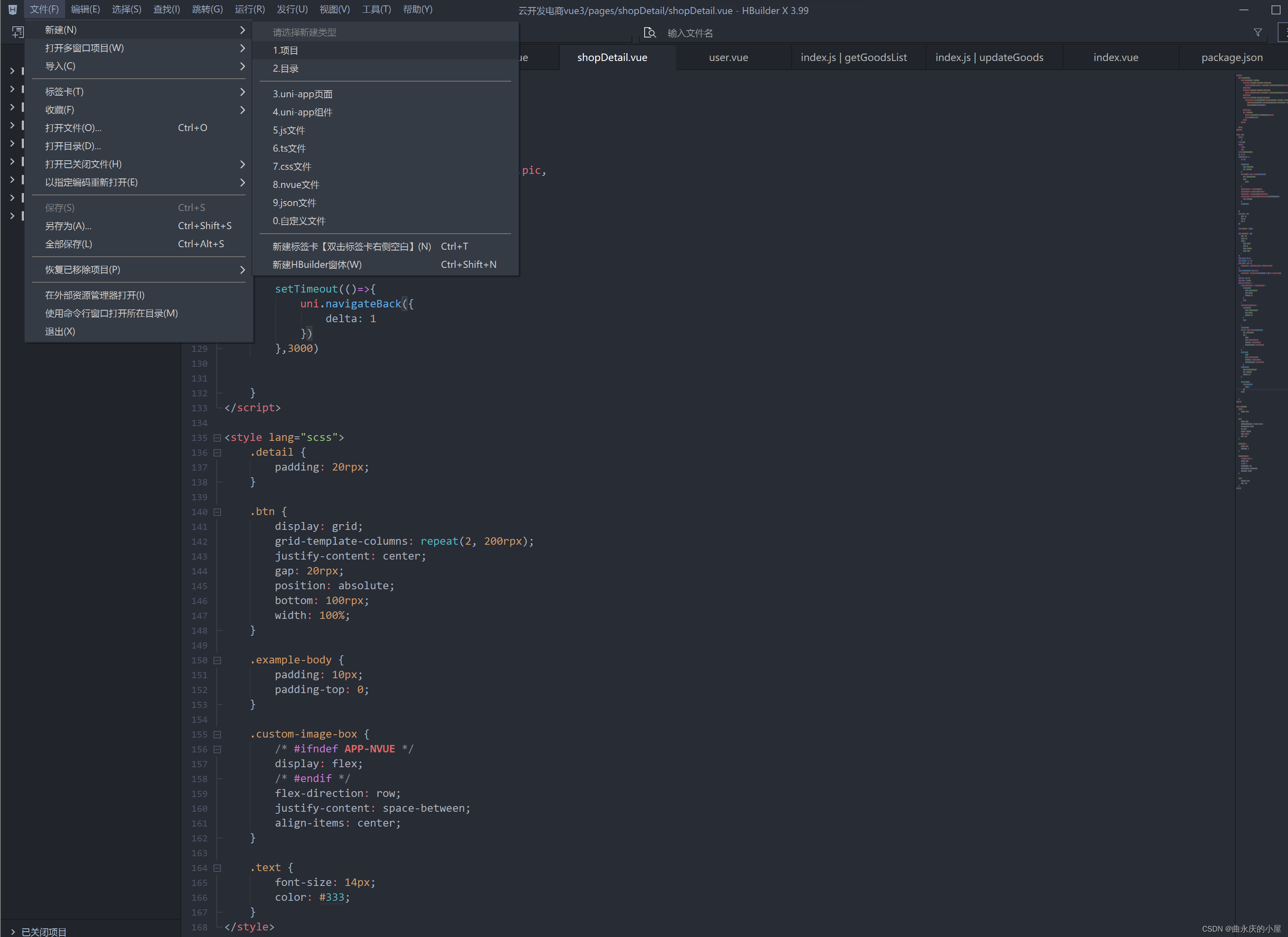Choose 在外部资源管理器打开(I)

(x=138, y=295)
